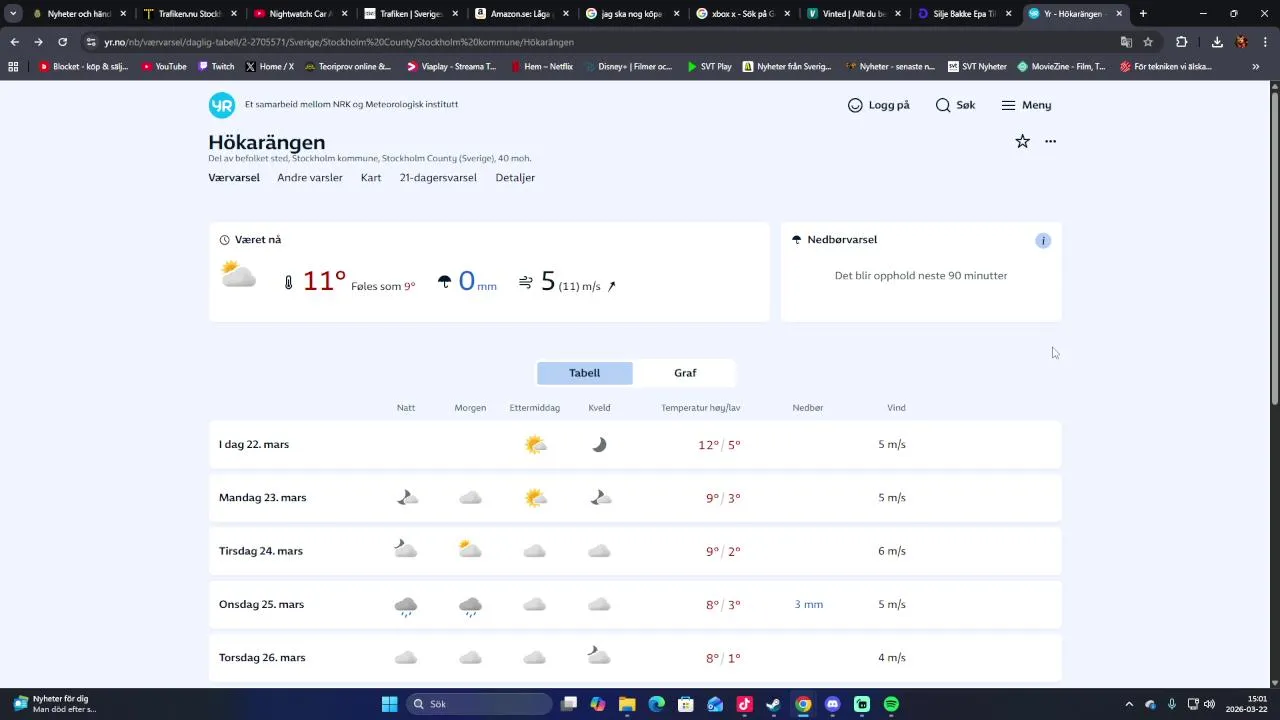
Task: Click current weather partly cloudy icon
Action: [238, 274]
